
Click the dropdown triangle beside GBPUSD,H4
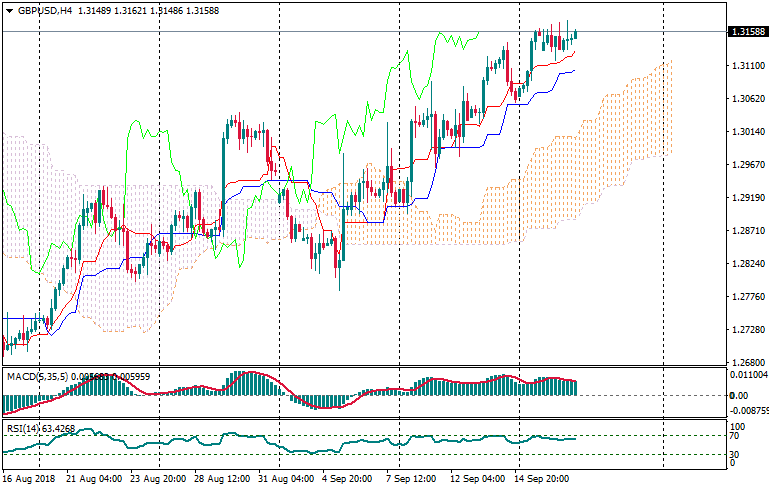pos(9,11)
